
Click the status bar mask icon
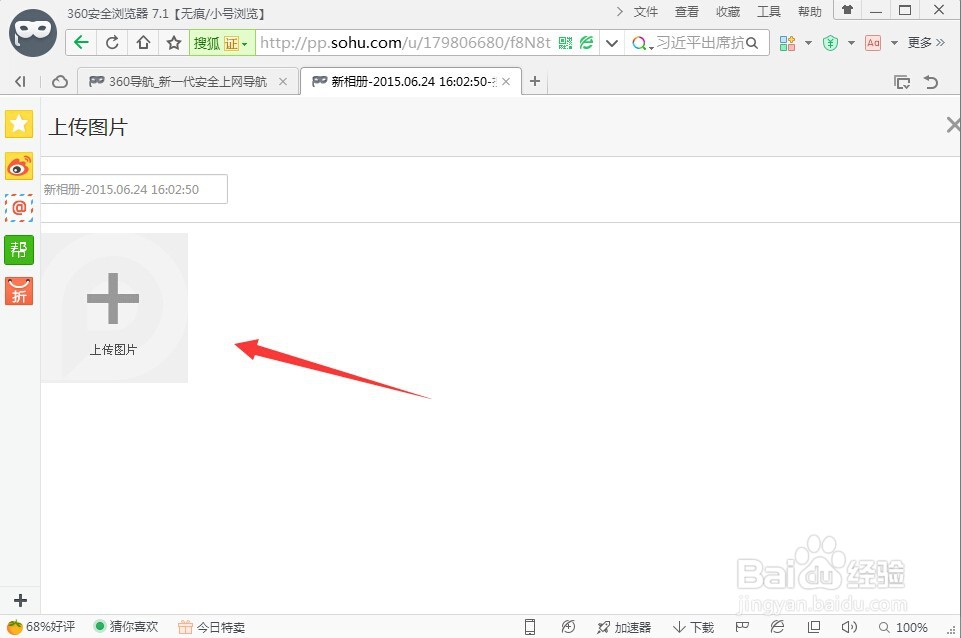click(742, 627)
